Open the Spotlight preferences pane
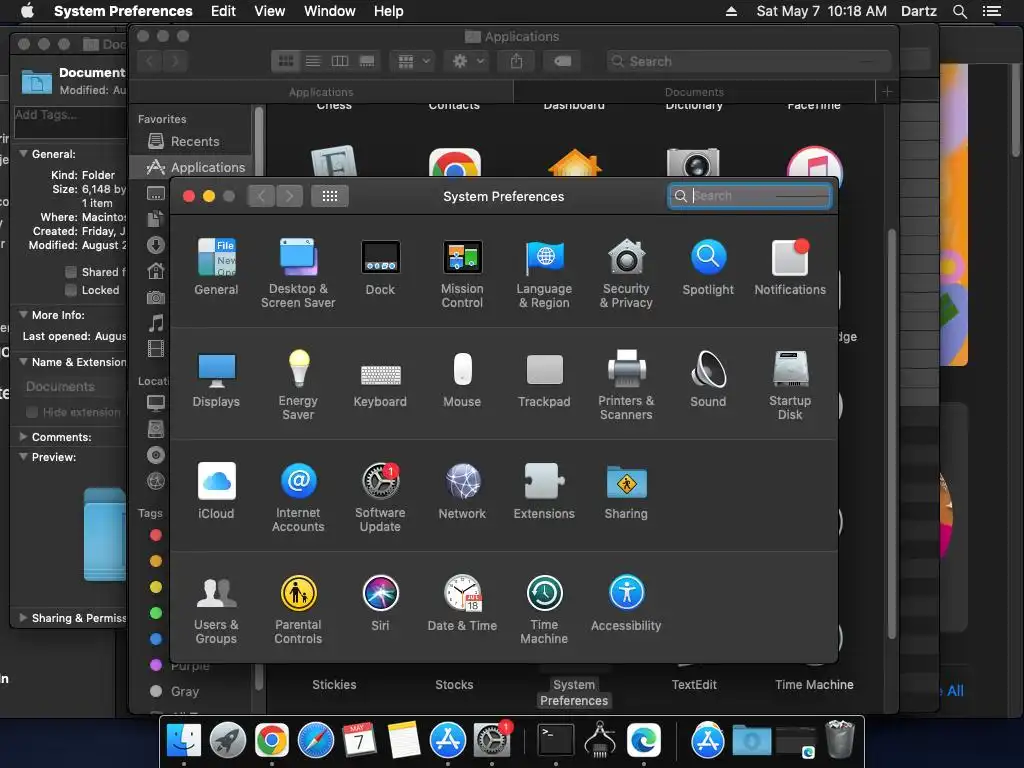1024x768 pixels. 708,267
